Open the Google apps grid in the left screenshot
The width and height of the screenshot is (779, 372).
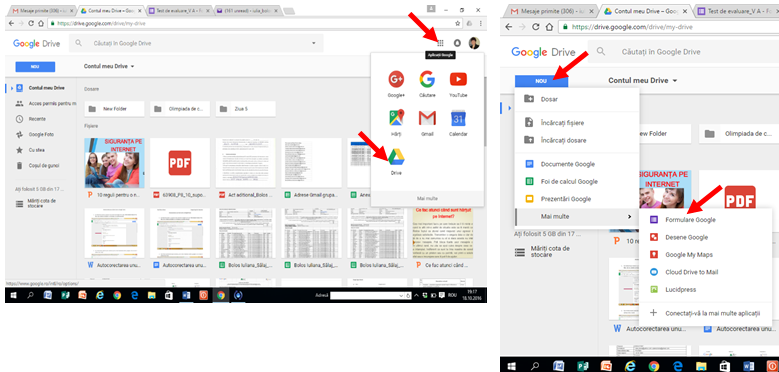click(440, 43)
